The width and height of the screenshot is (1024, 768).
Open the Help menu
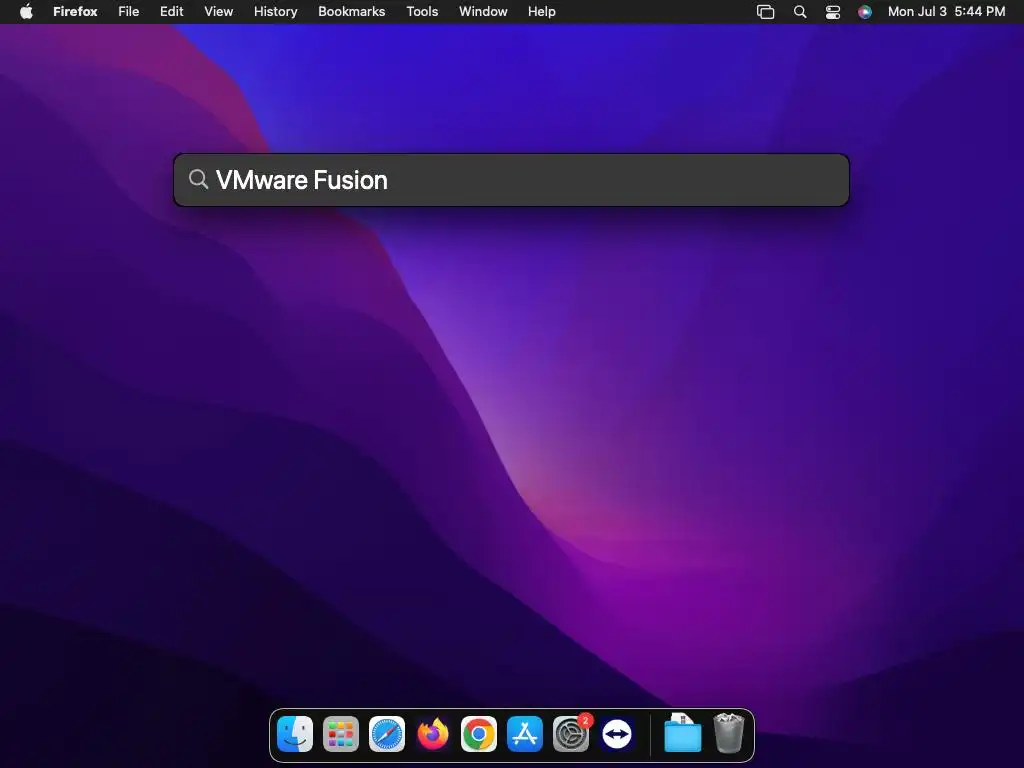(541, 12)
